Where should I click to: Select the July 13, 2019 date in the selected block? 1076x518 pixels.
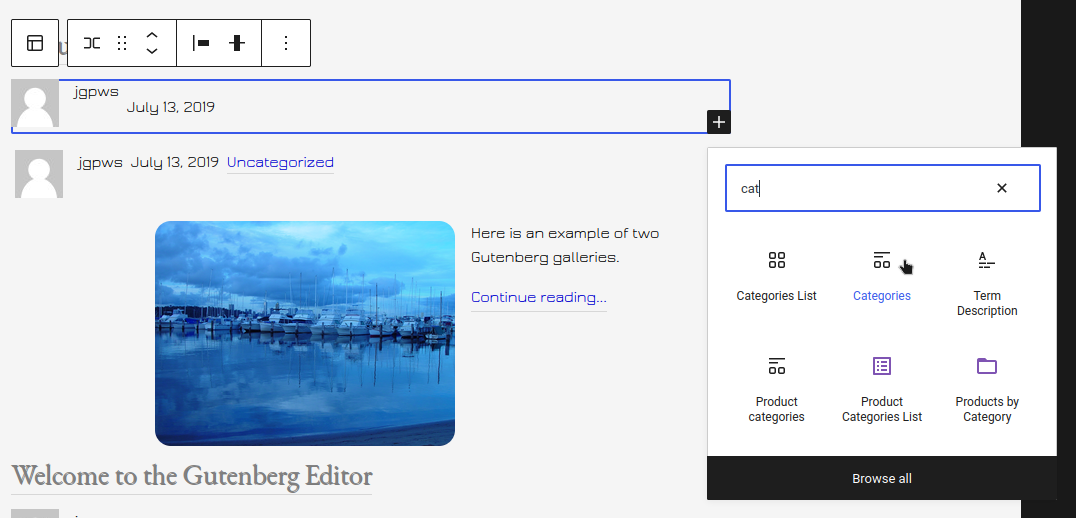click(x=170, y=107)
